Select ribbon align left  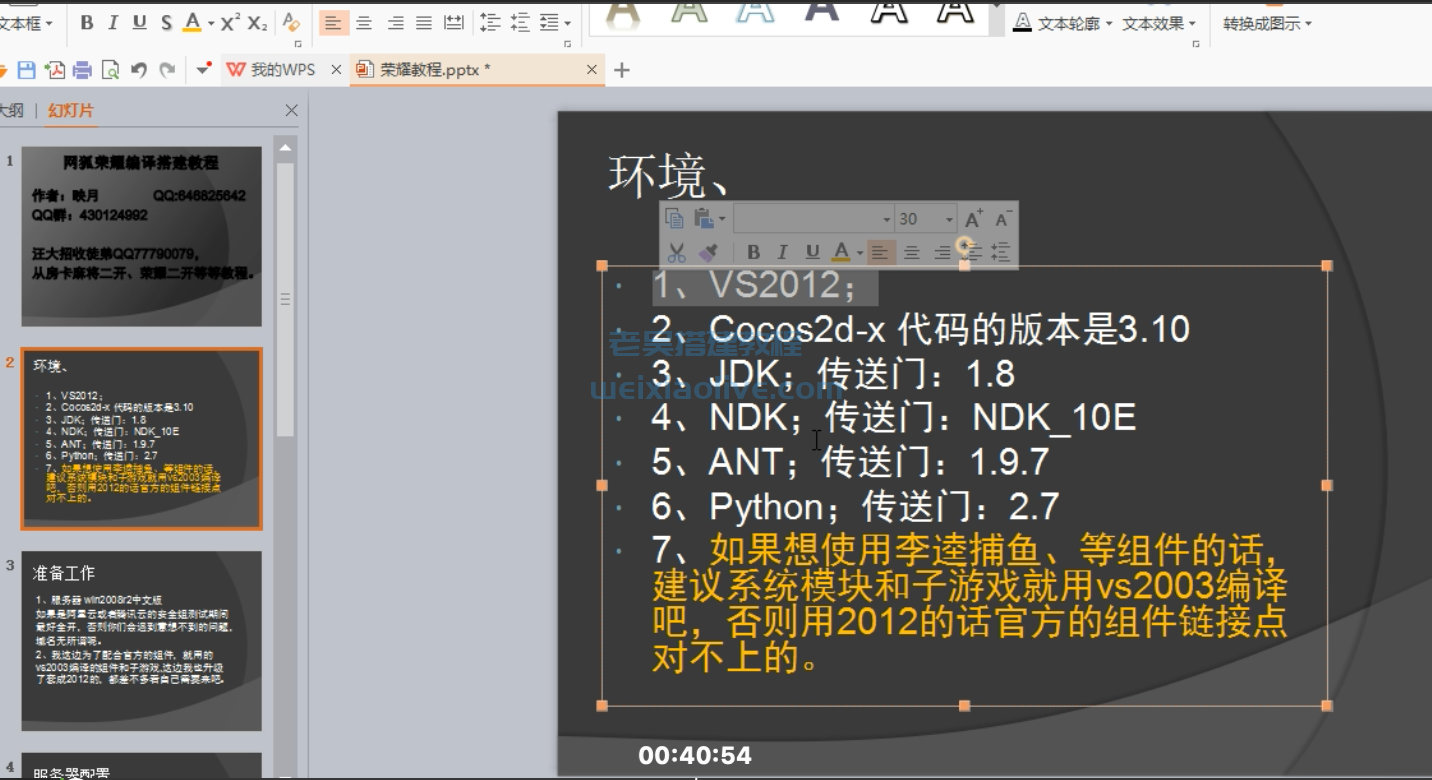(333, 23)
